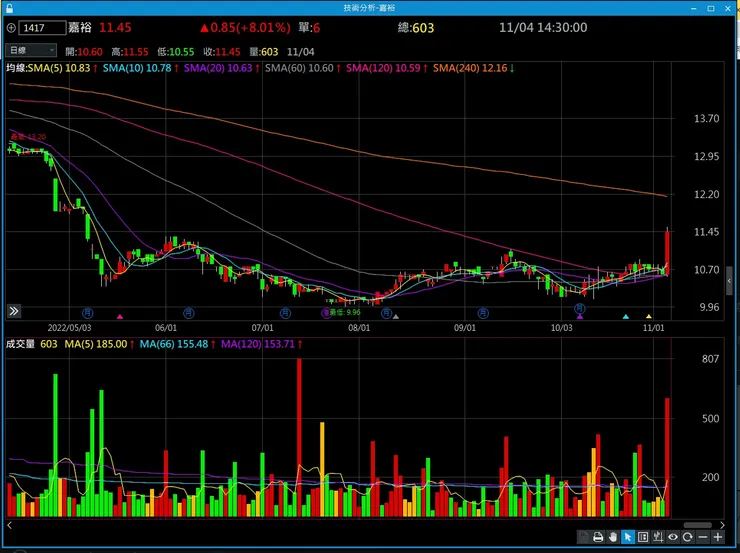740x553 pixels.
Task: Click the 低:10.55 low price
Action: tap(176, 52)
